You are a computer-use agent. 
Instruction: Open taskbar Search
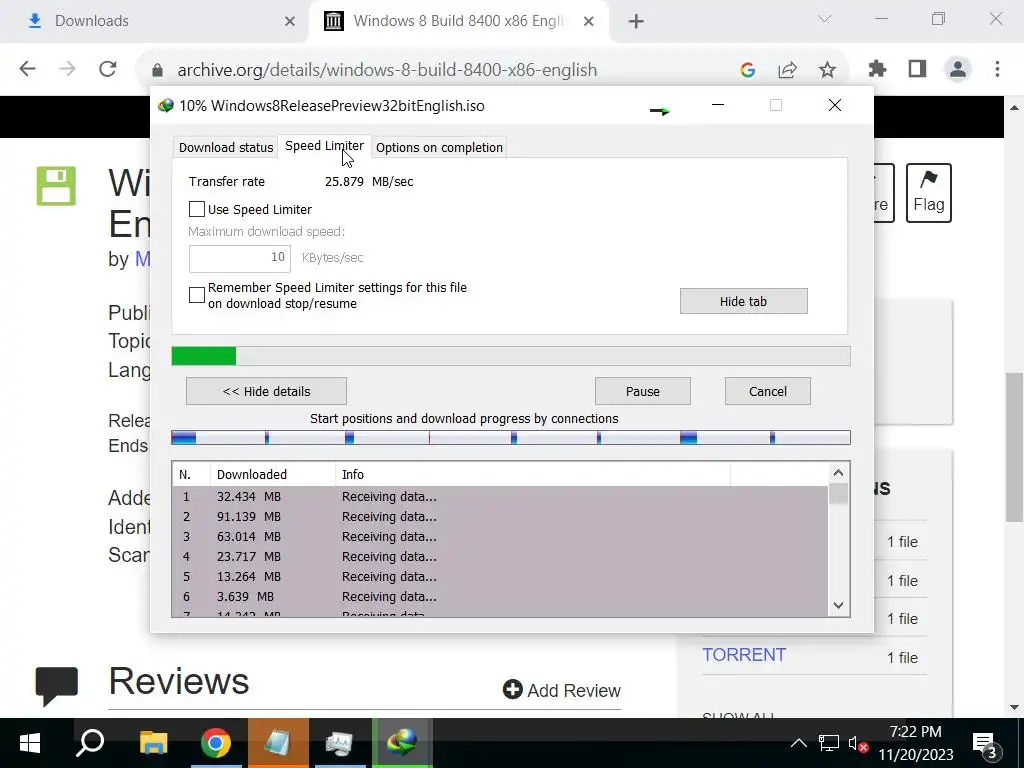tap(90, 743)
